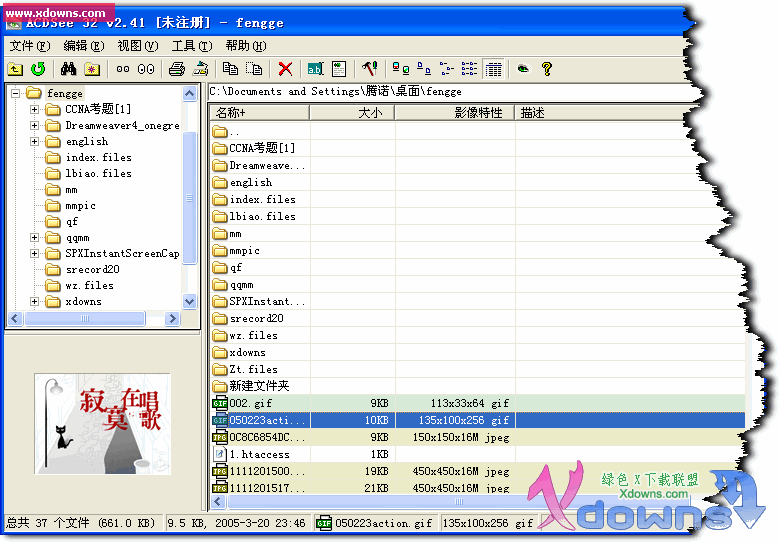
Task: Click tree horizontal scrollbar right arrow
Action: point(172,319)
